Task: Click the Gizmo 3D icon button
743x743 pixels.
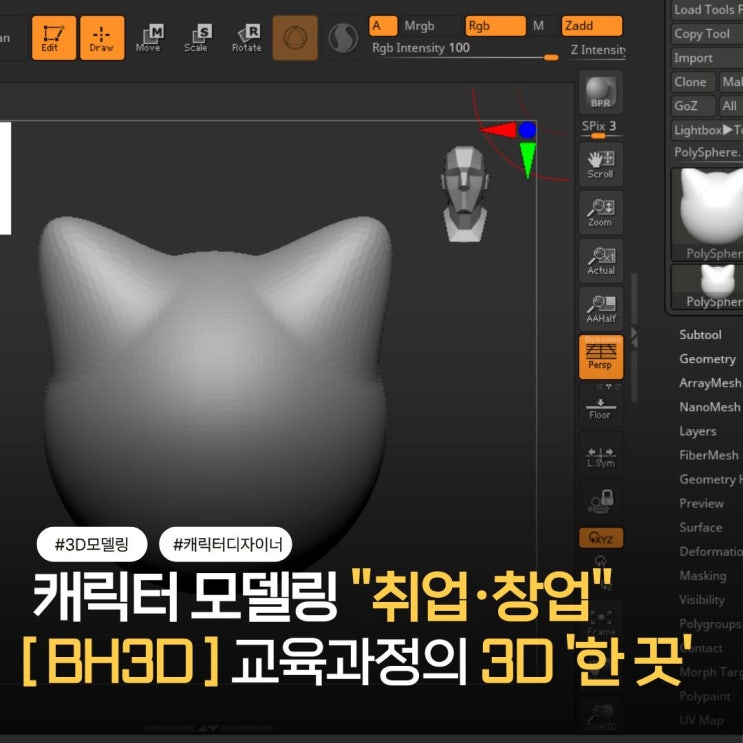Action: tap(295, 38)
